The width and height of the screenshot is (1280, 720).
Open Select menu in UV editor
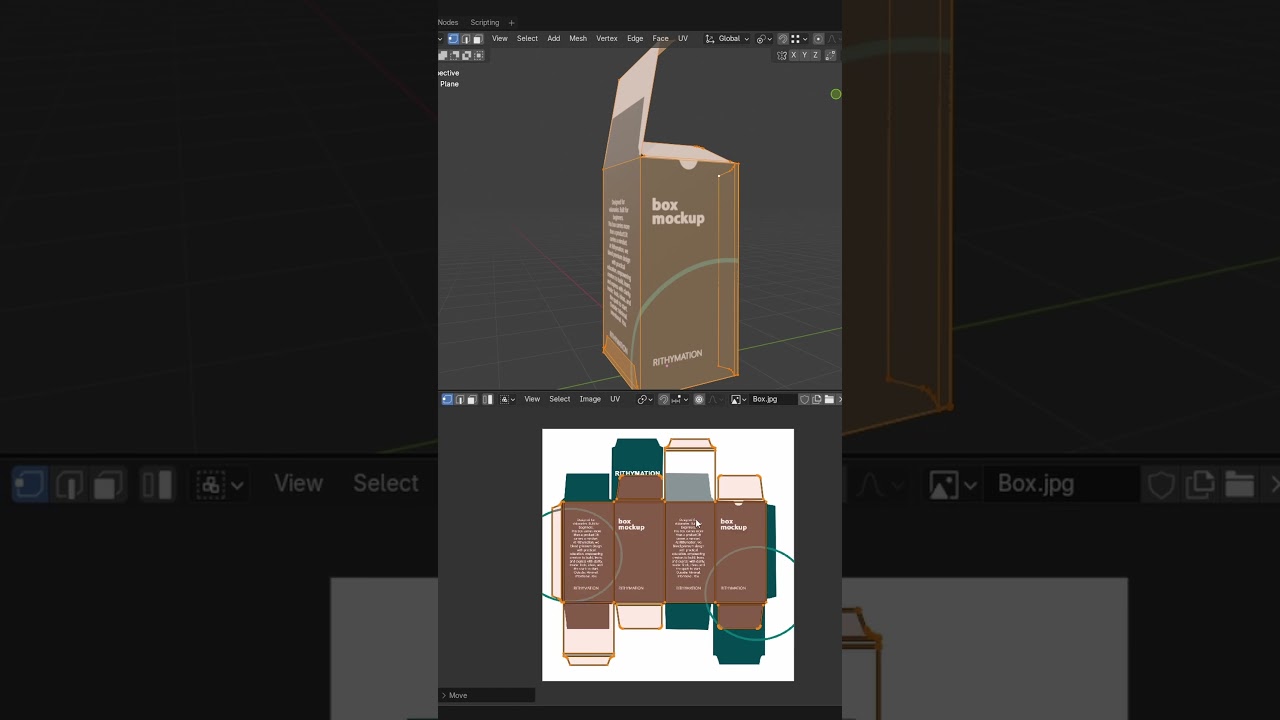click(x=560, y=399)
